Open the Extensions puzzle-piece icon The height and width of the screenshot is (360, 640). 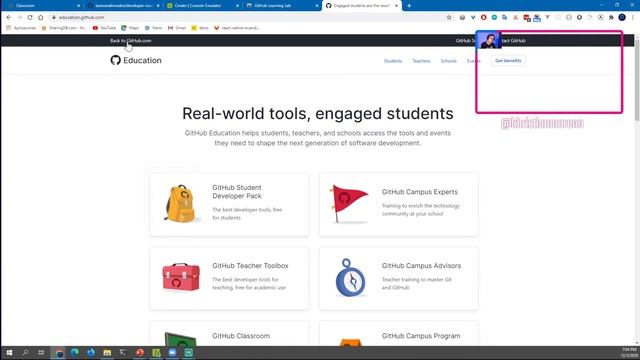tap(611, 18)
